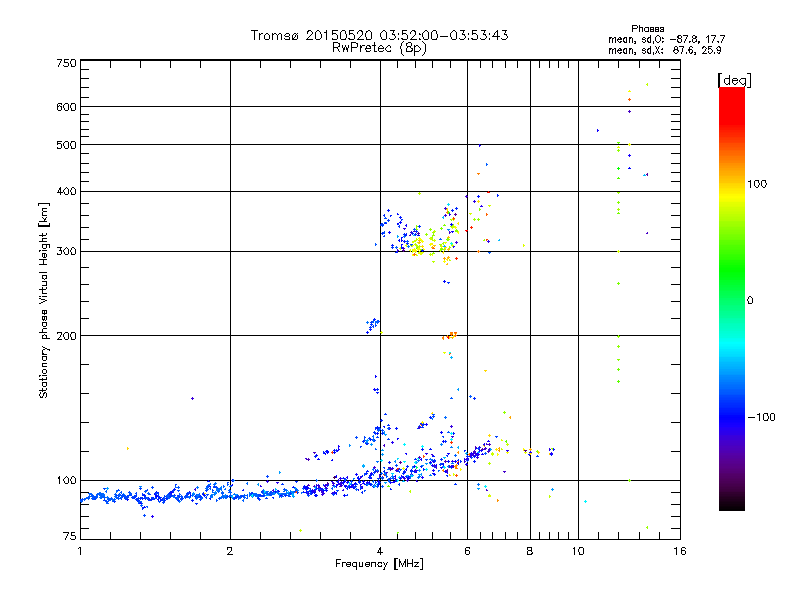Click y-axis tick label '600'
This screenshot has height=600, width=800.
click(x=66, y=107)
